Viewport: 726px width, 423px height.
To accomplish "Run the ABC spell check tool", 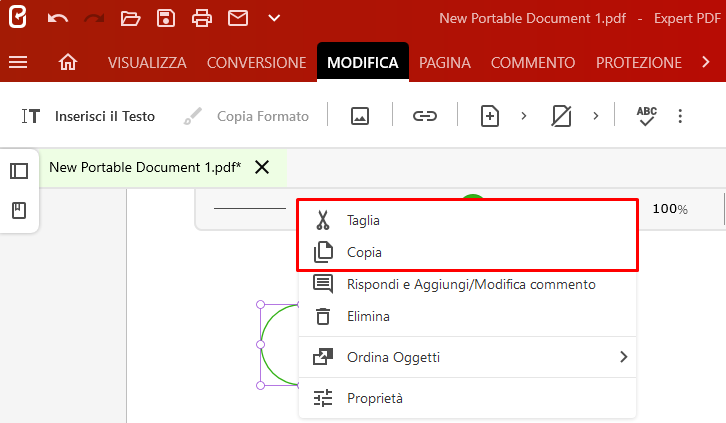I will click(x=646, y=116).
